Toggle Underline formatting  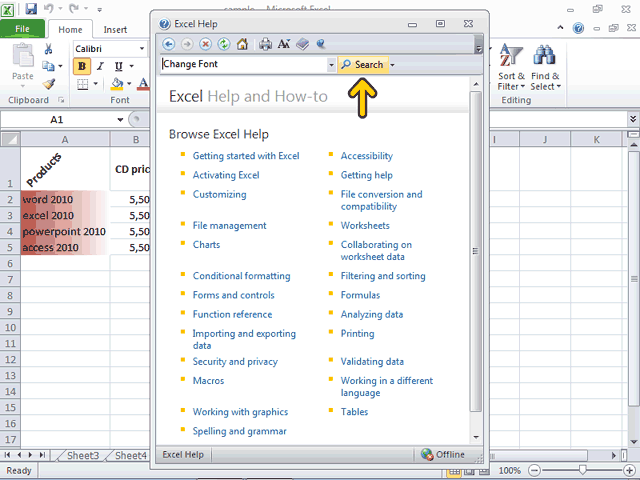(118, 66)
